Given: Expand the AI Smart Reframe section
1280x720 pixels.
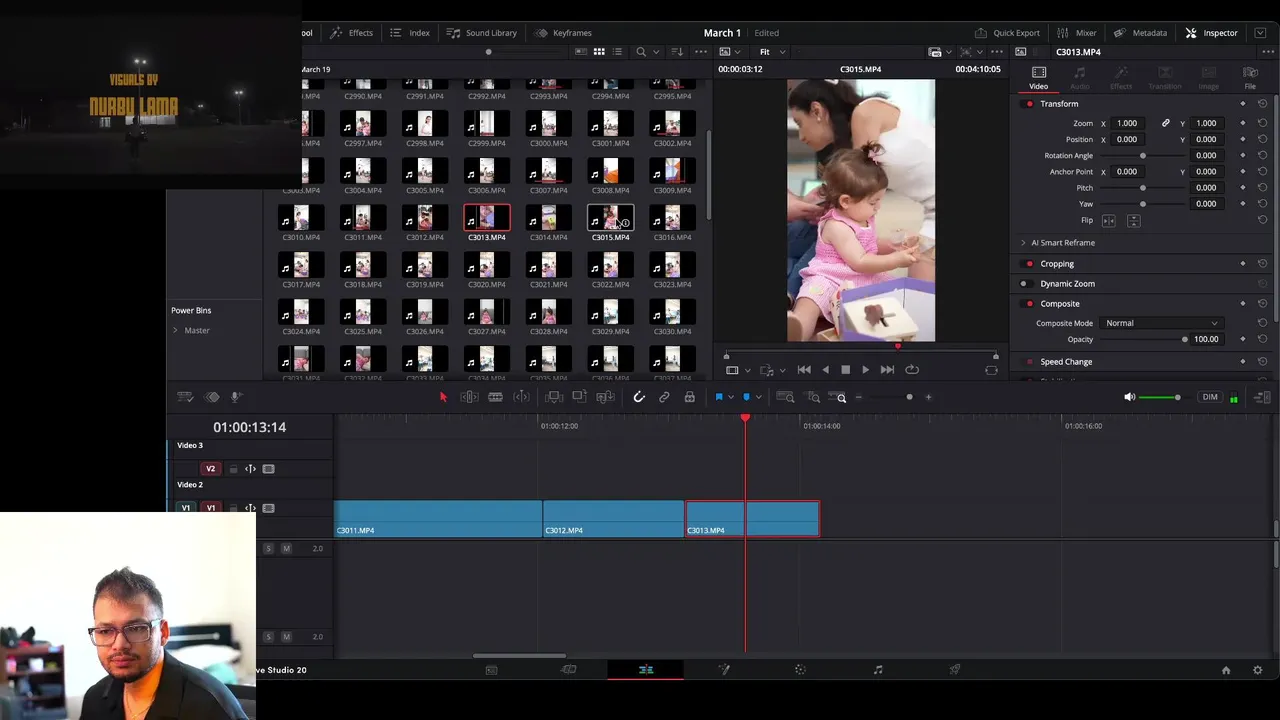Looking at the screenshot, I should (x=1023, y=243).
